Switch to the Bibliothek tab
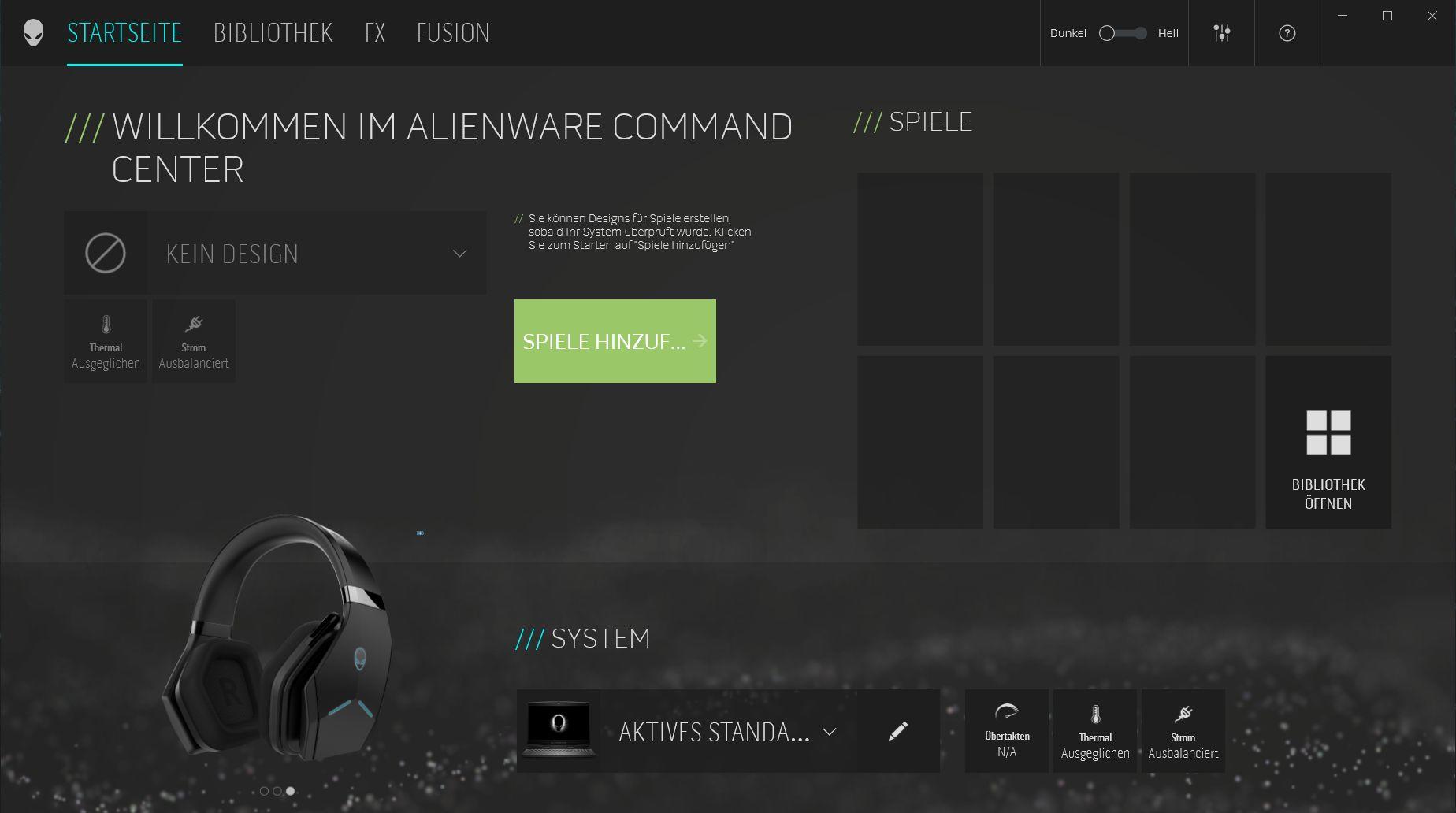This screenshot has height=813, width=1456. point(273,33)
